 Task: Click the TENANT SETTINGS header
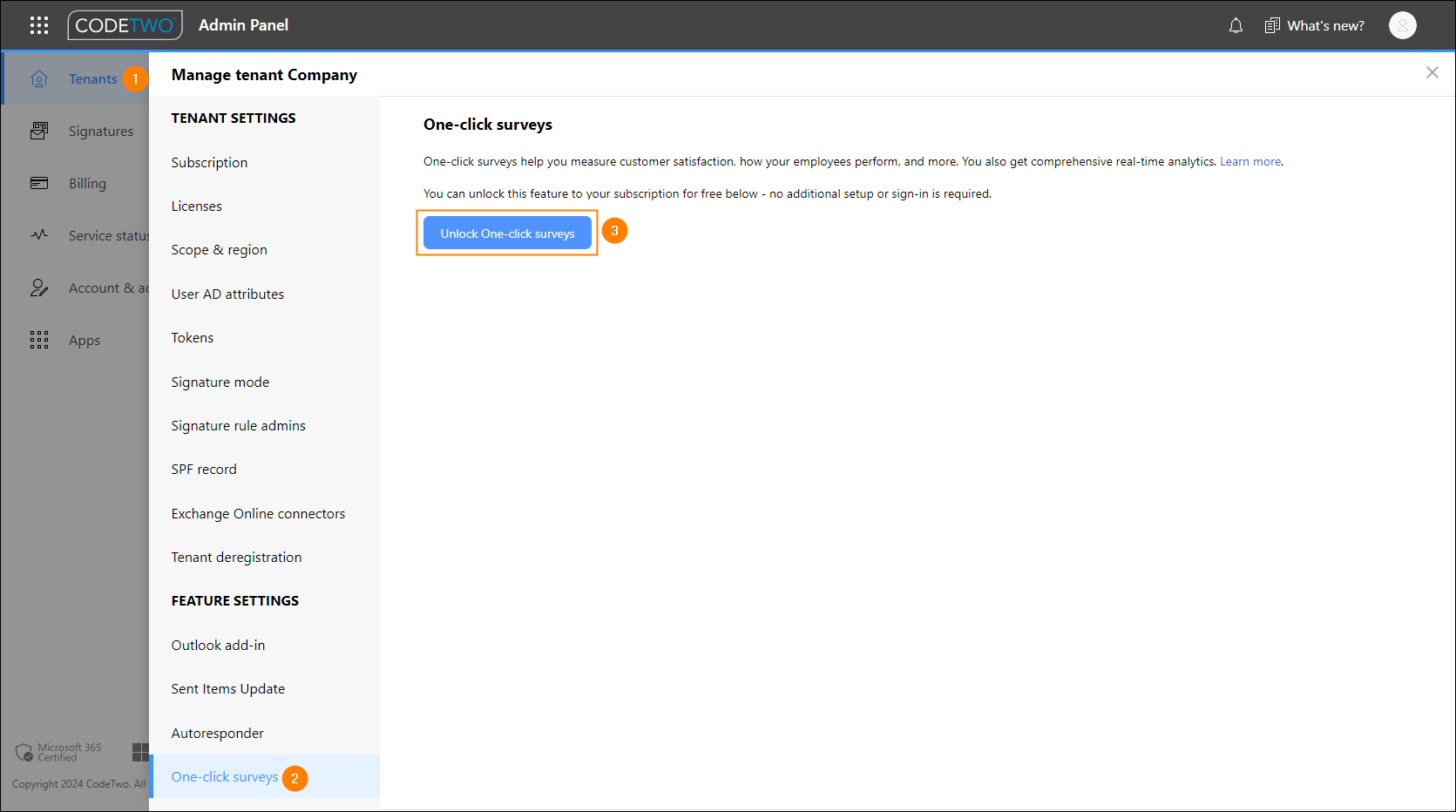pos(234,118)
